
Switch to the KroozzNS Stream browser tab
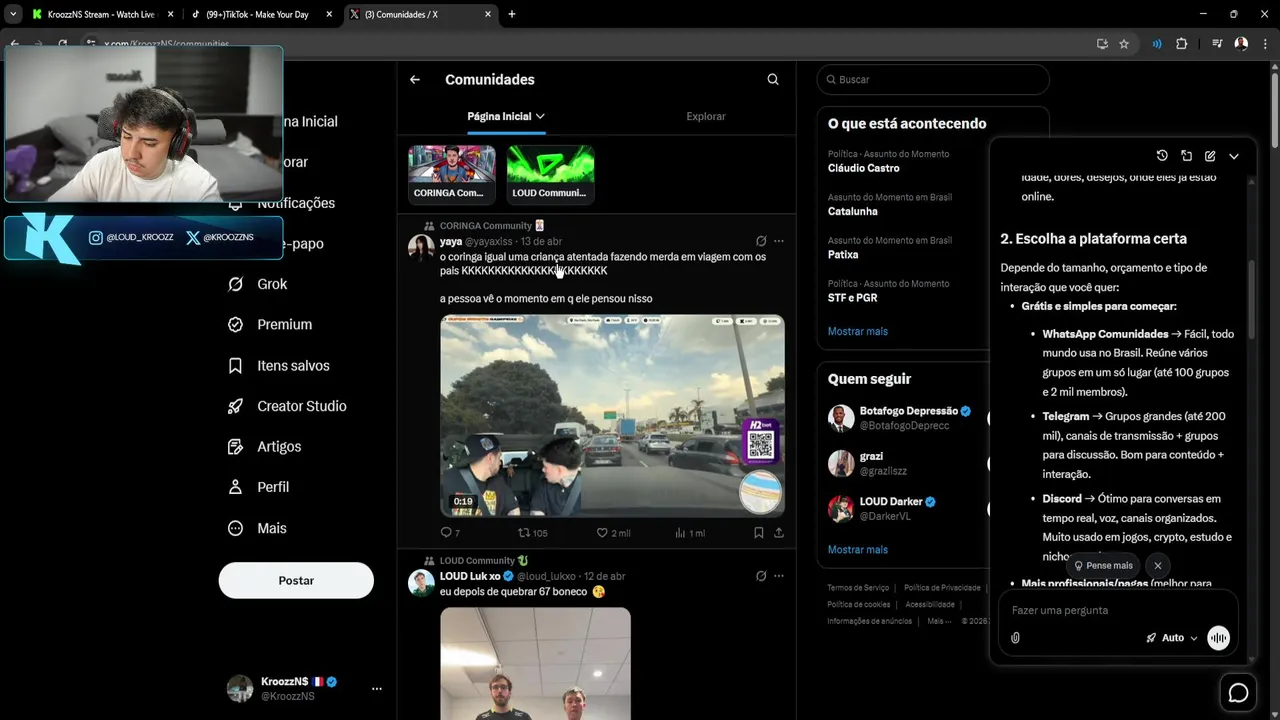tap(99, 14)
